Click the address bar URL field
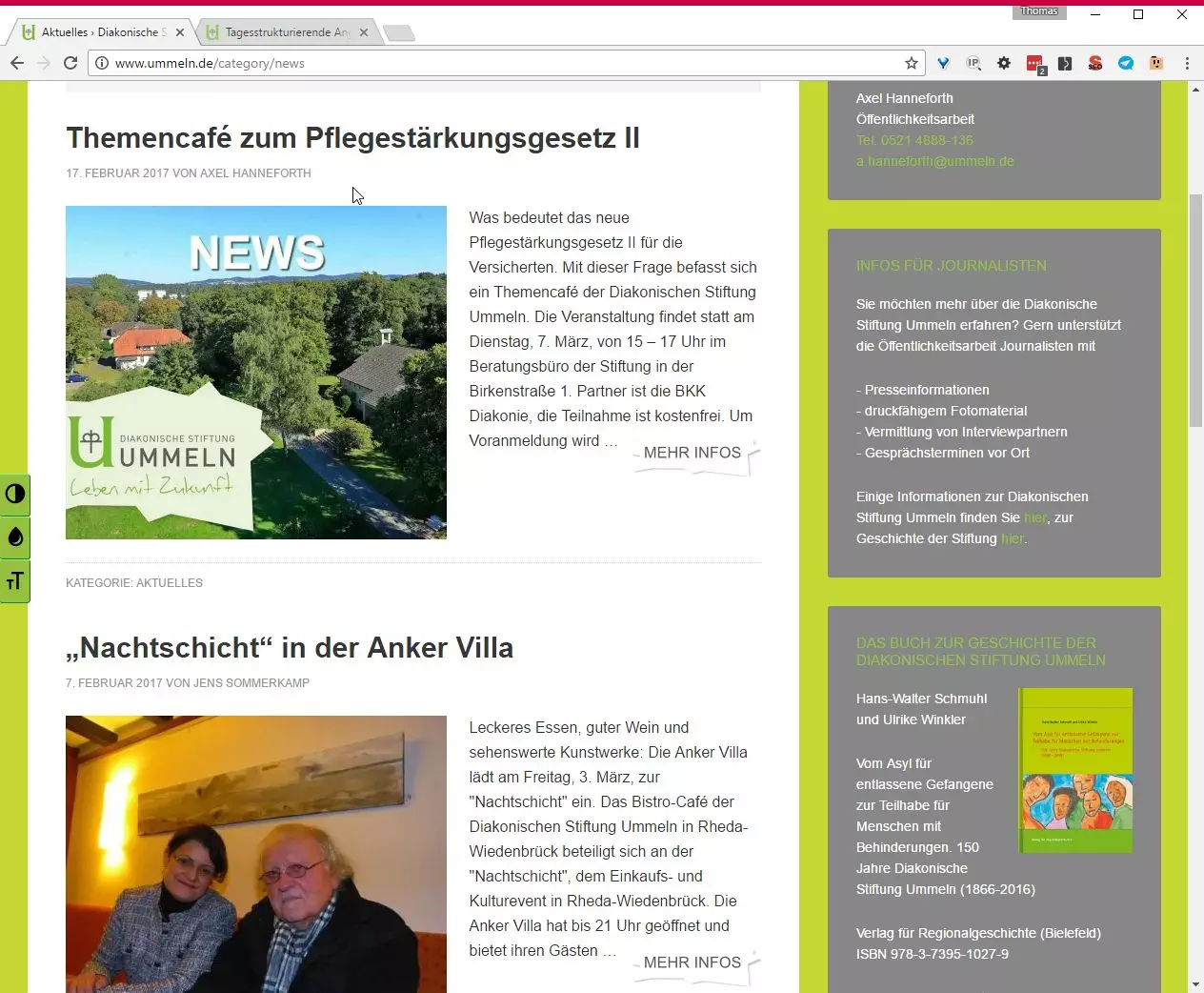Image resolution: width=1204 pixels, height=993 pixels. click(x=505, y=63)
